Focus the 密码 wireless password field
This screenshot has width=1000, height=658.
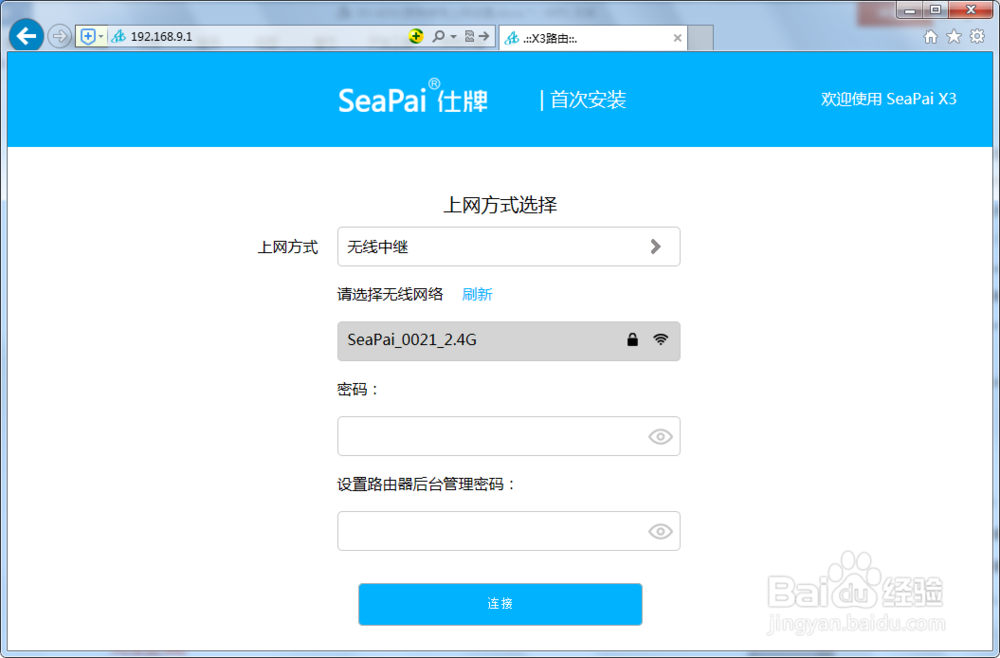[508, 436]
